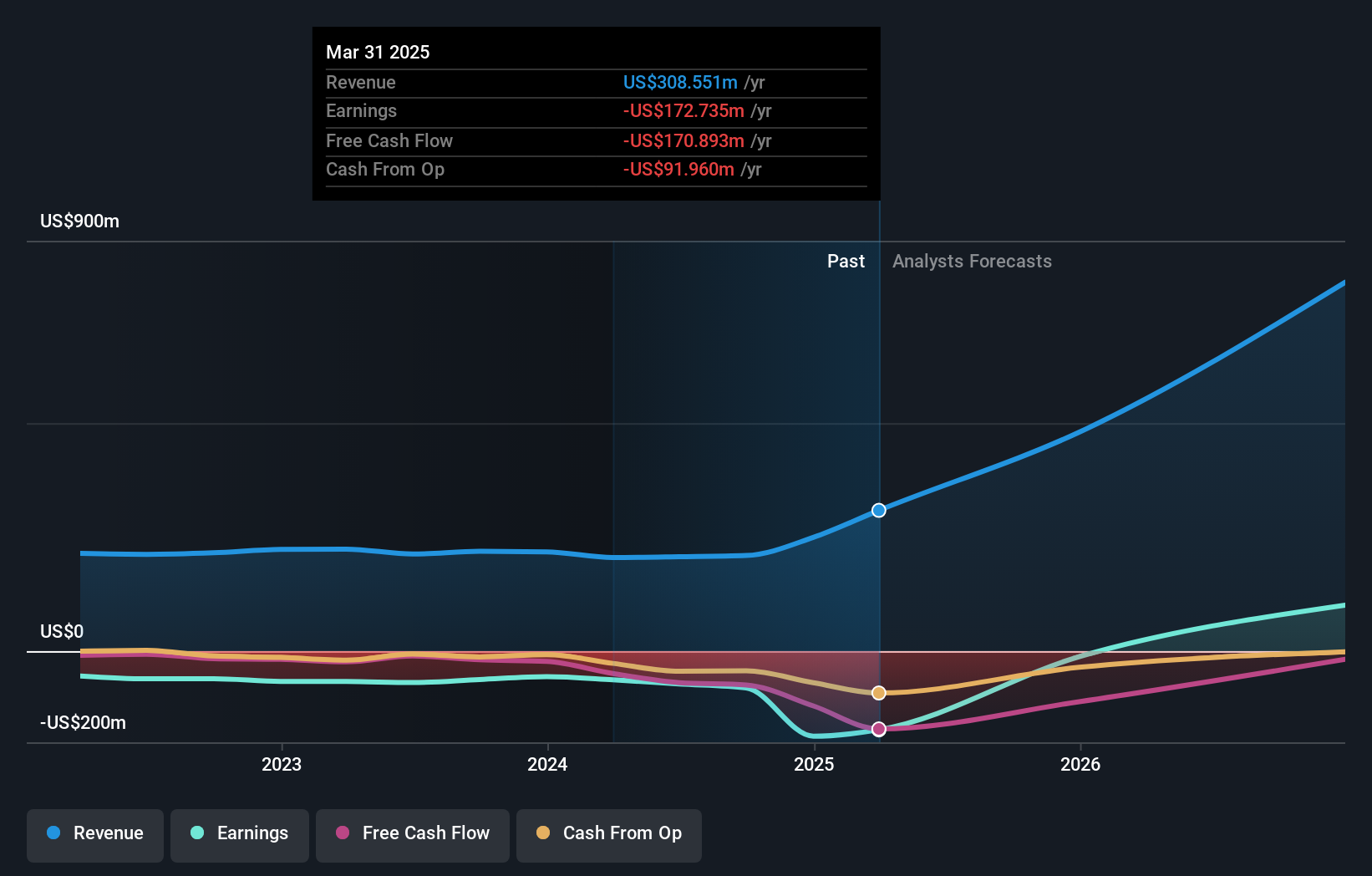Click the Past section label

(x=846, y=262)
